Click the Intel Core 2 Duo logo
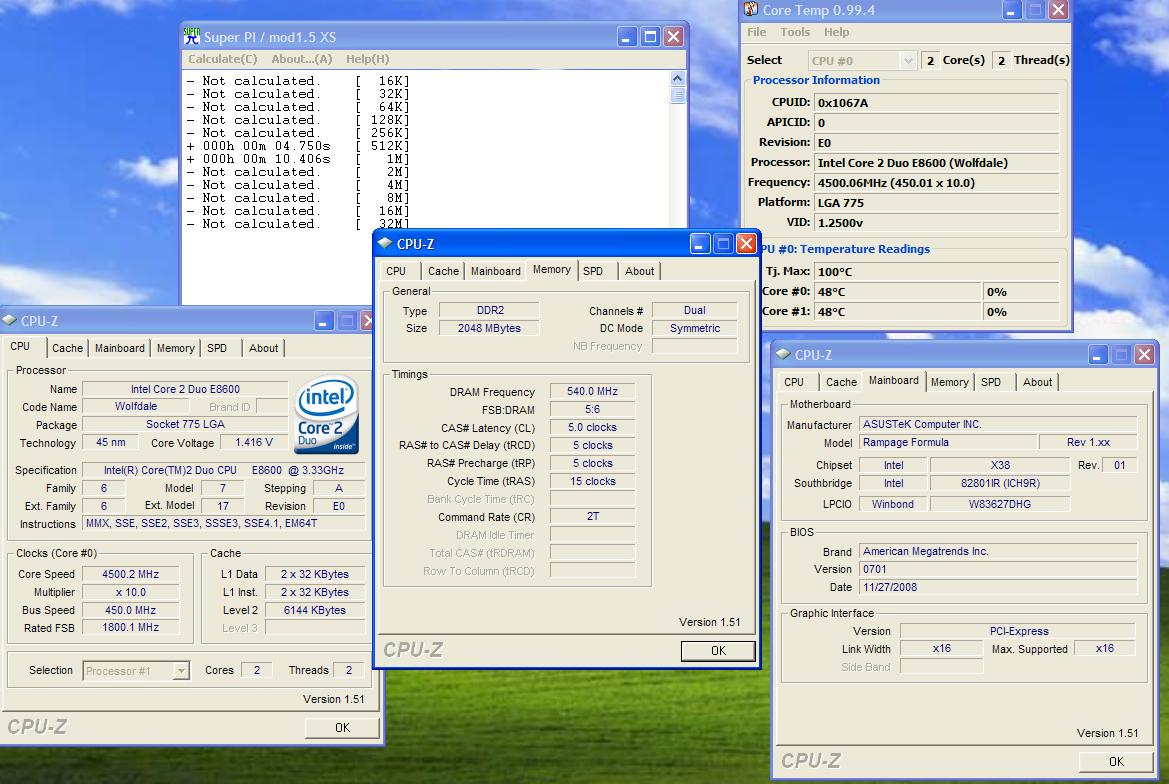This screenshot has height=784, width=1169. (327, 414)
